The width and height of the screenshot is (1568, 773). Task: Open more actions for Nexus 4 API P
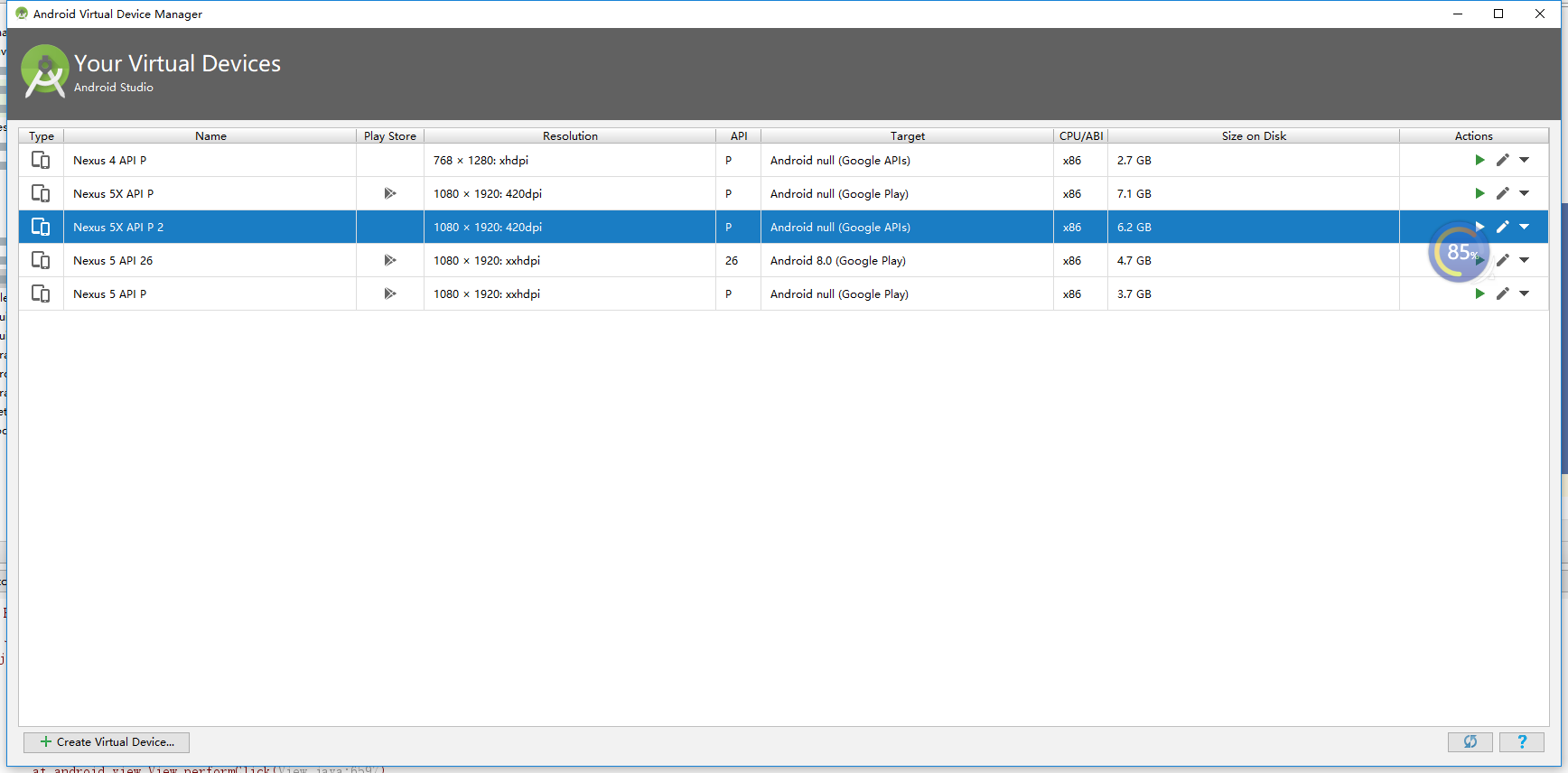coord(1524,160)
